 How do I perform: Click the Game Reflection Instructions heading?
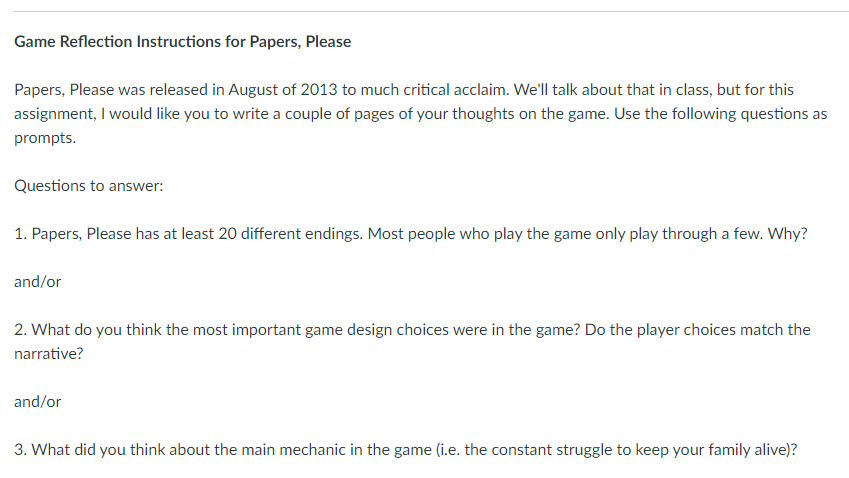tap(183, 42)
